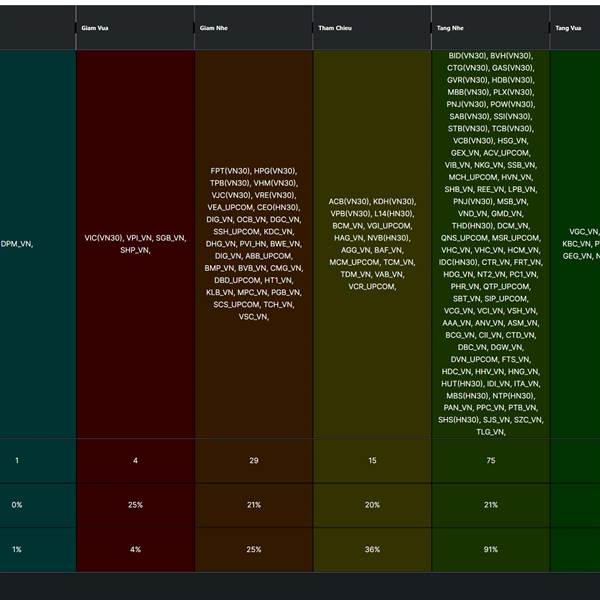Select the HPG(VN30) ticker
This screenshot has width=600, height=600.
276,171
